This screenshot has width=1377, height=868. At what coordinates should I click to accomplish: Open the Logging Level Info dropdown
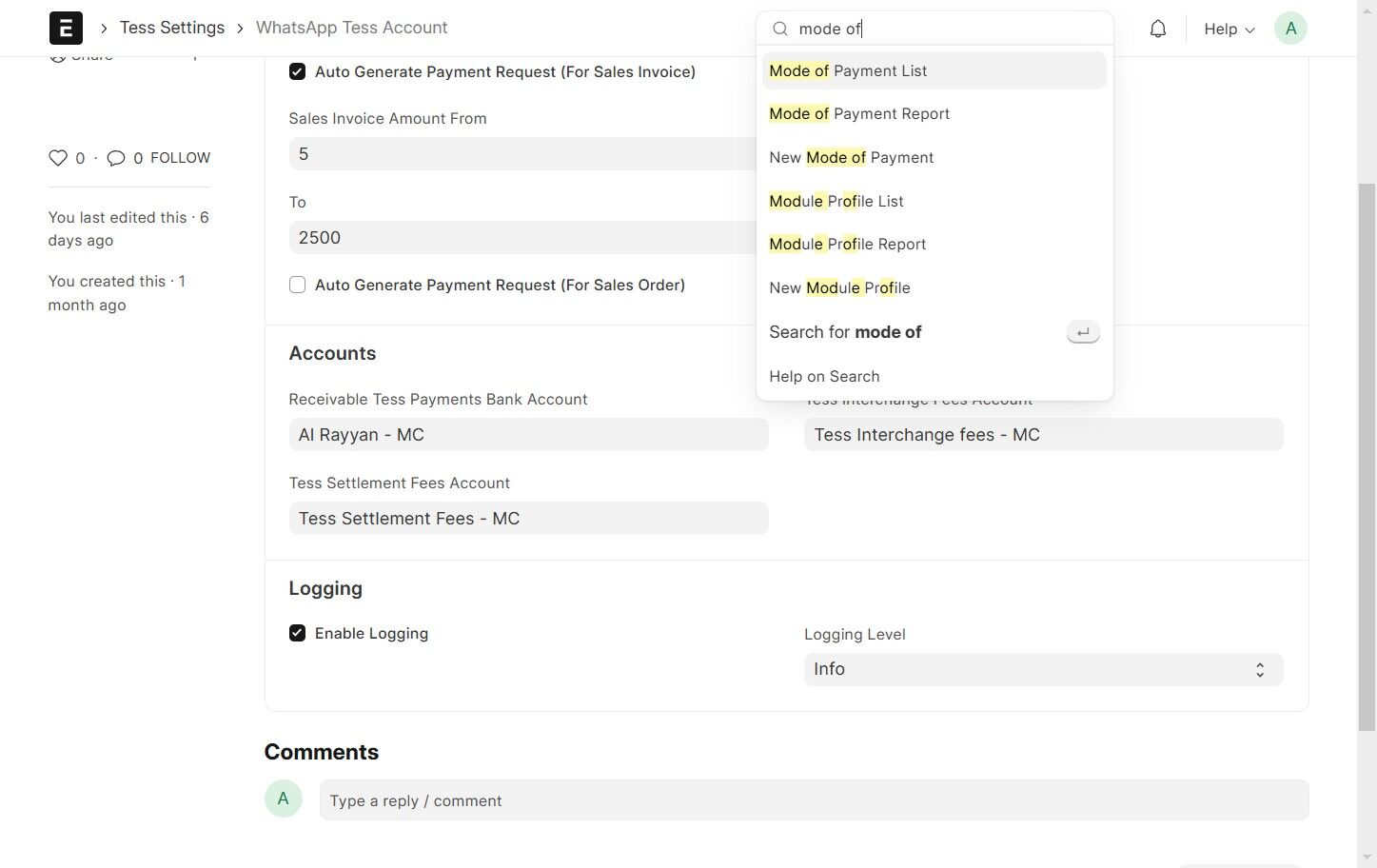tap(1043, 669)
